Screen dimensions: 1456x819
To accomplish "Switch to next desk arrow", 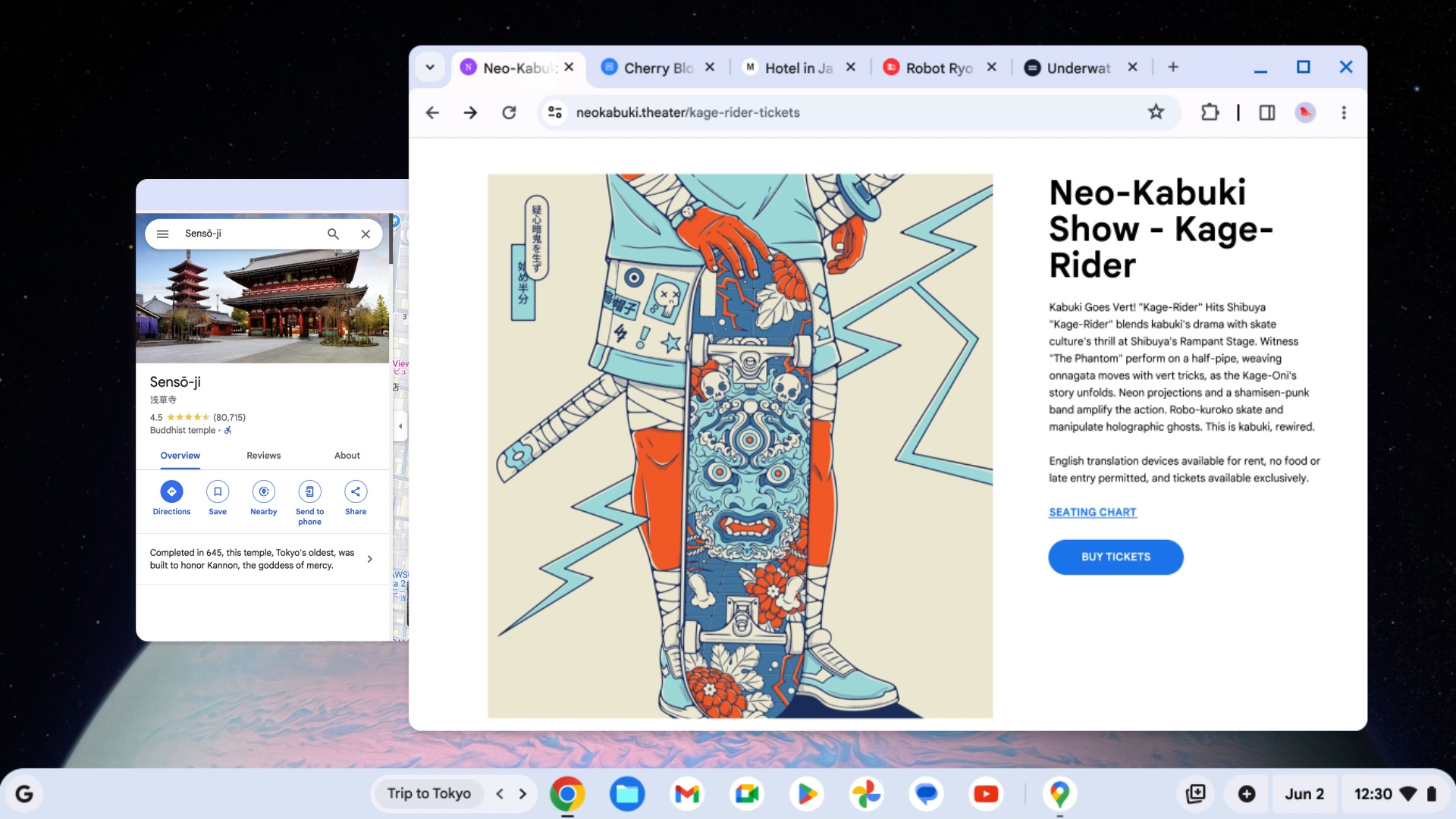I will (522, 793).
